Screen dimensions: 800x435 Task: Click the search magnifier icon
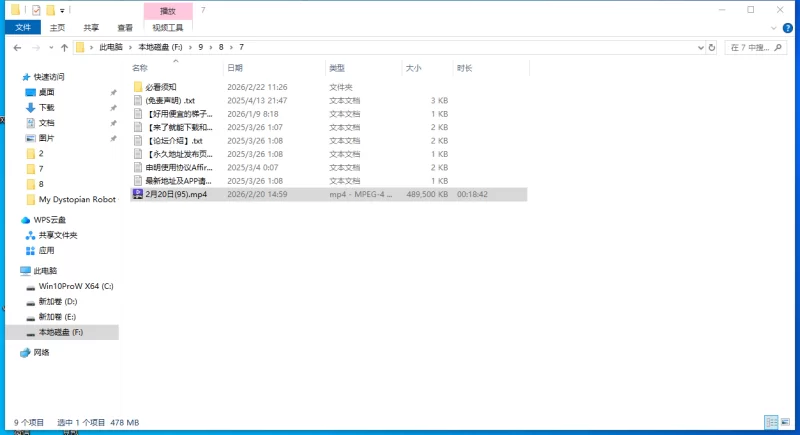tap(778, 47)
